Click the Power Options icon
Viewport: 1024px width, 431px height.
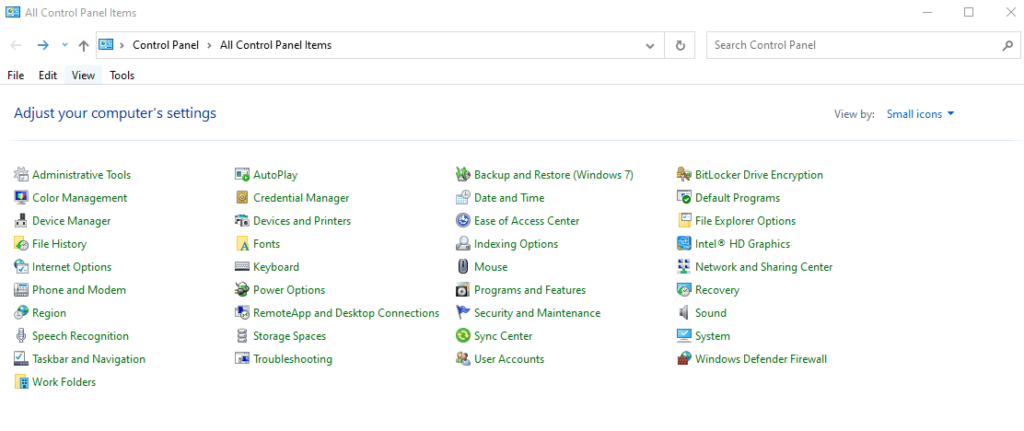243,290
